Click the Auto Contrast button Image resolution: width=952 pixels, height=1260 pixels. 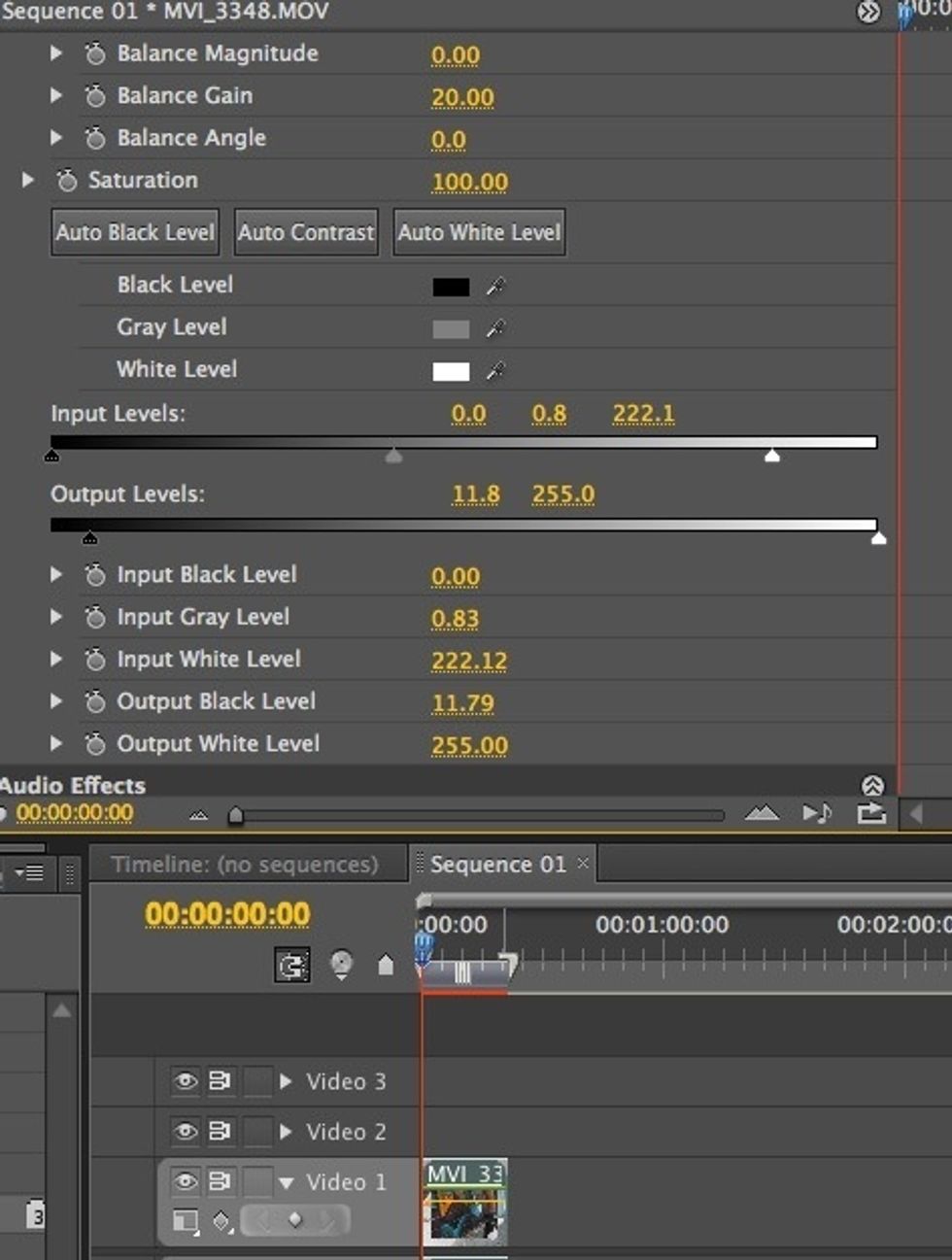306,232
